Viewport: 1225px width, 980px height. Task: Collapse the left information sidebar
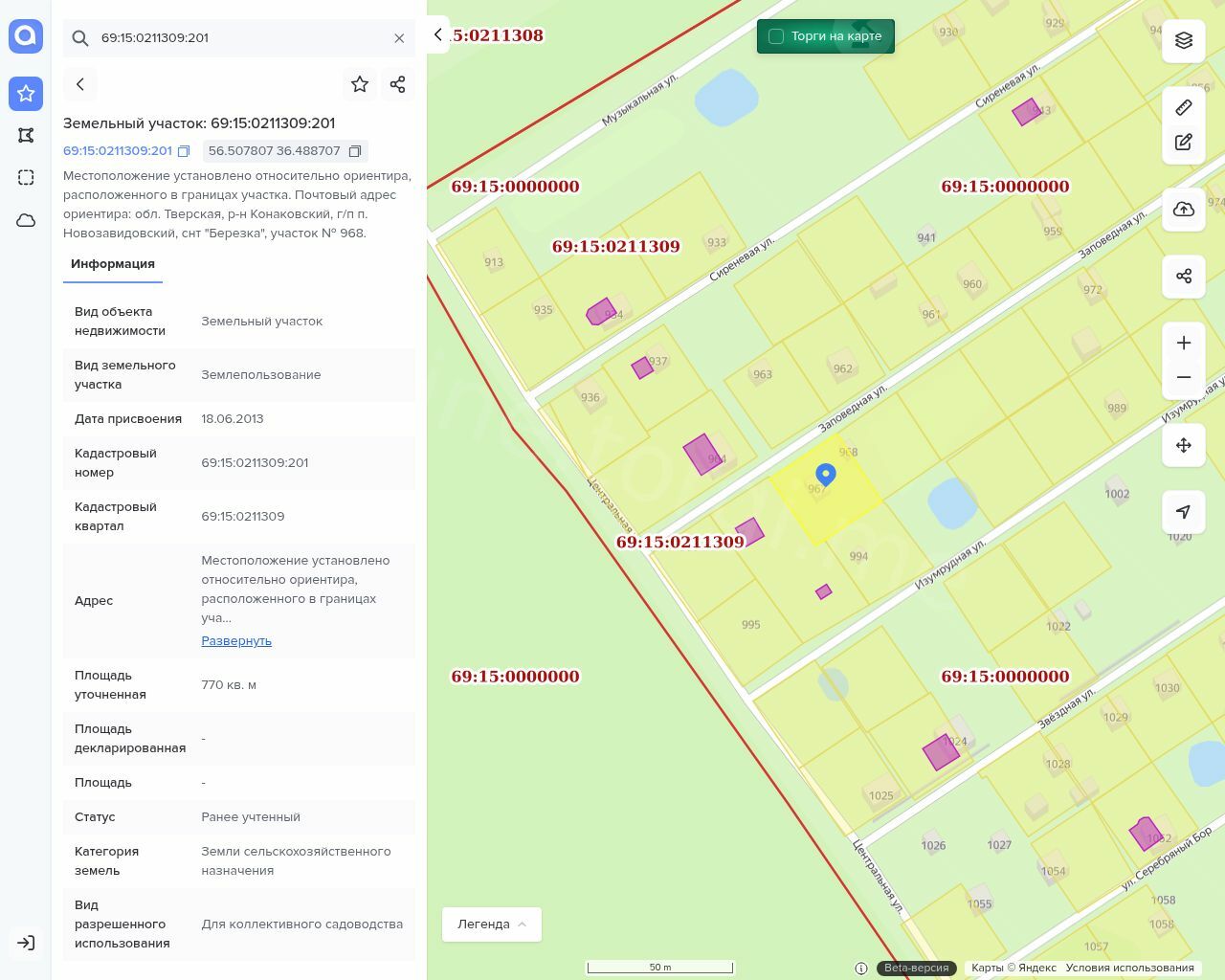pyautogui.click(x=437, y=34)
